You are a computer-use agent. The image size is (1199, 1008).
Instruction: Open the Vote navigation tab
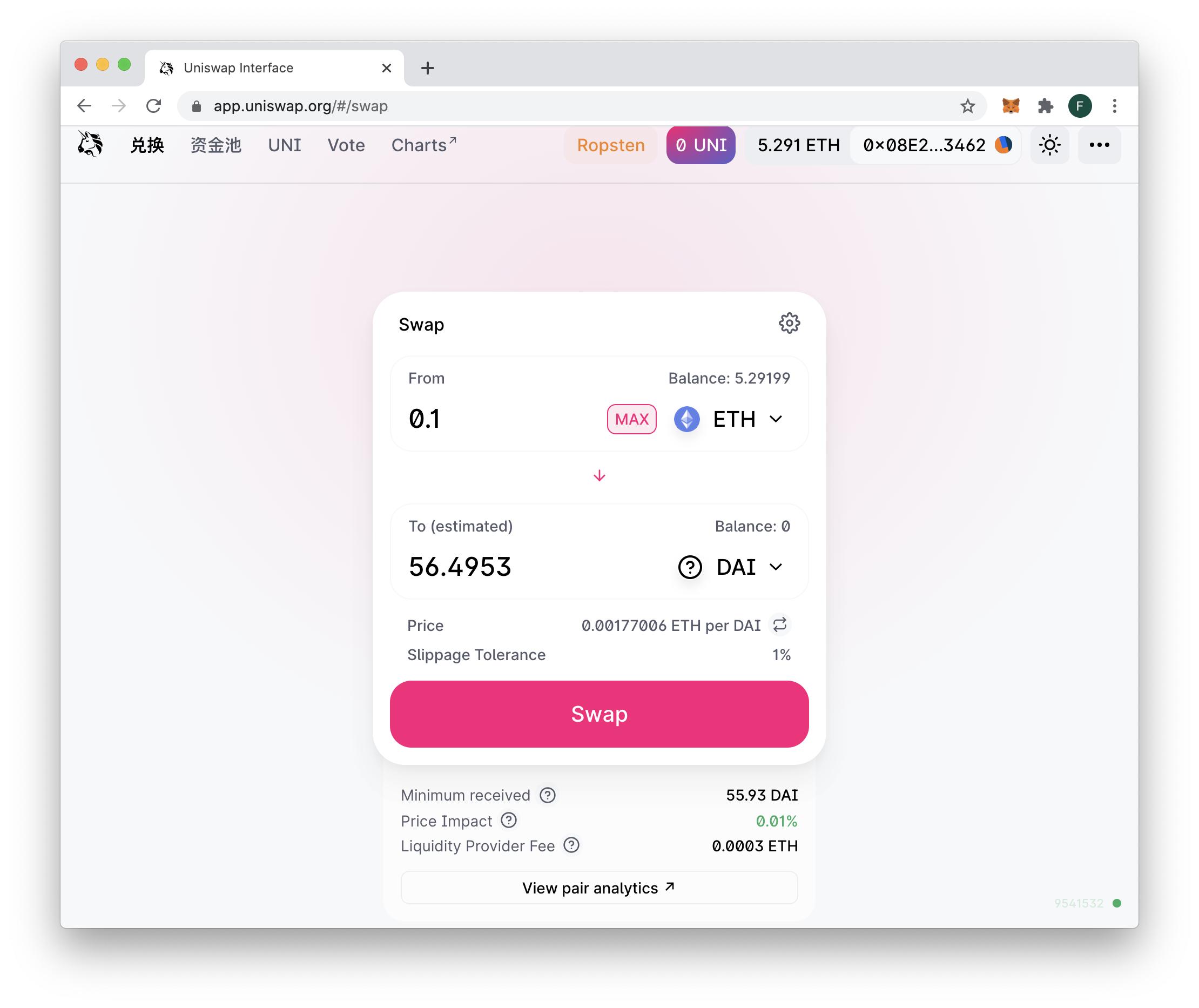point(346,145)
